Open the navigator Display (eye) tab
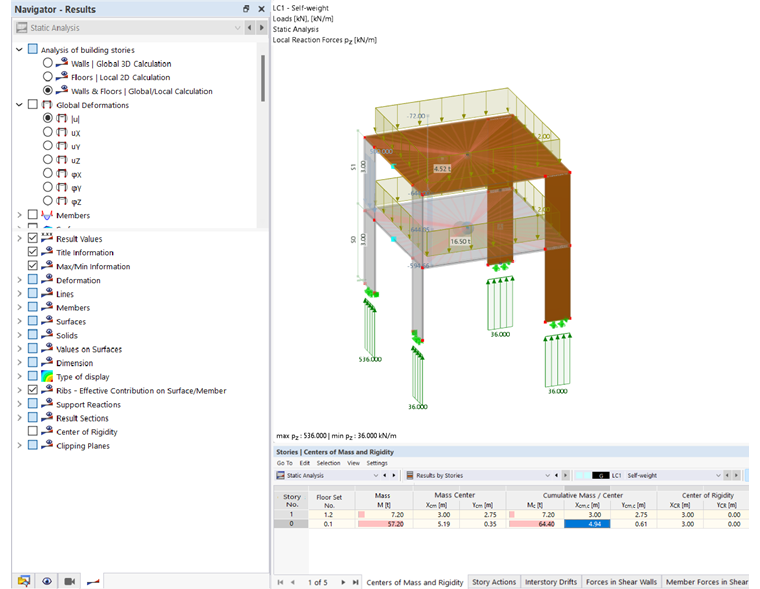Screen dimensions: 760x589 click(x=47, y=581)
